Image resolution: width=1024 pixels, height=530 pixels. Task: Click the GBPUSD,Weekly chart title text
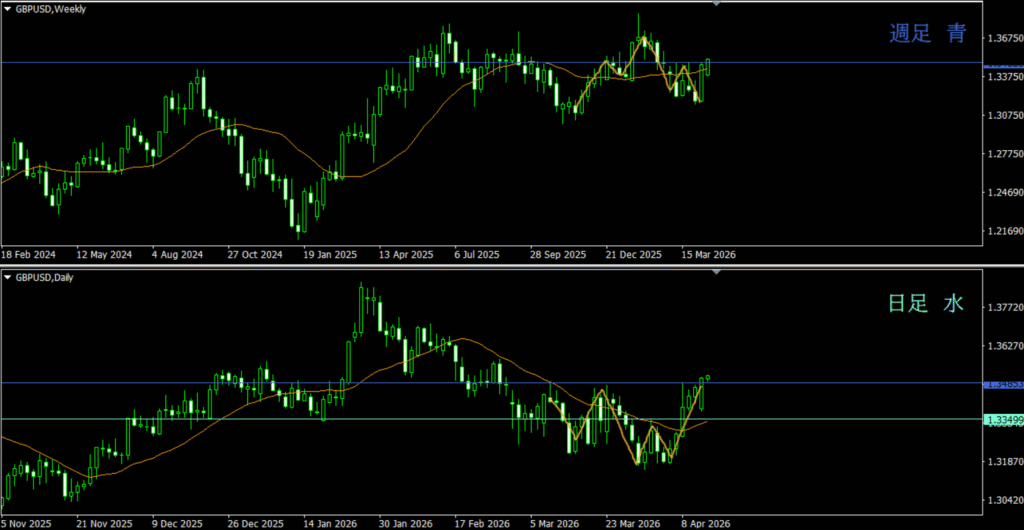[51, 9]
